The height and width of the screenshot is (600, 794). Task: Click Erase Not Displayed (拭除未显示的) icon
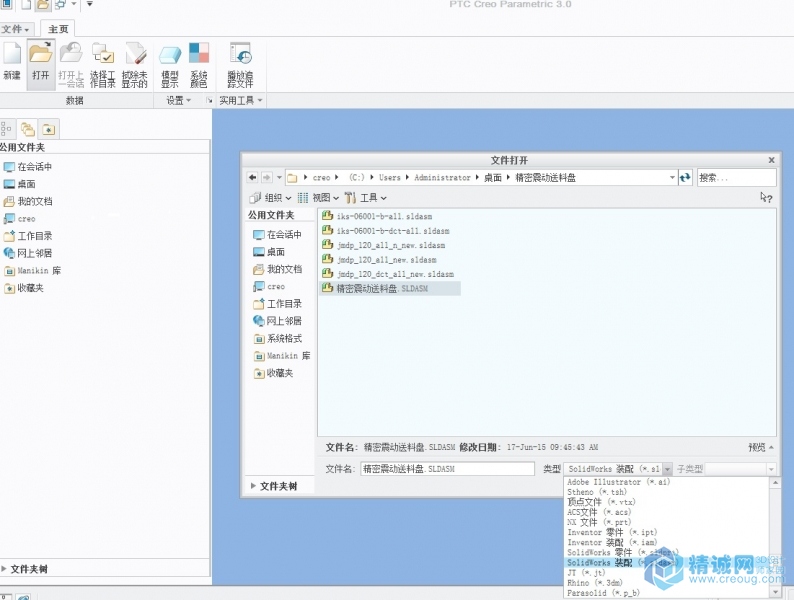coord(135,64)
